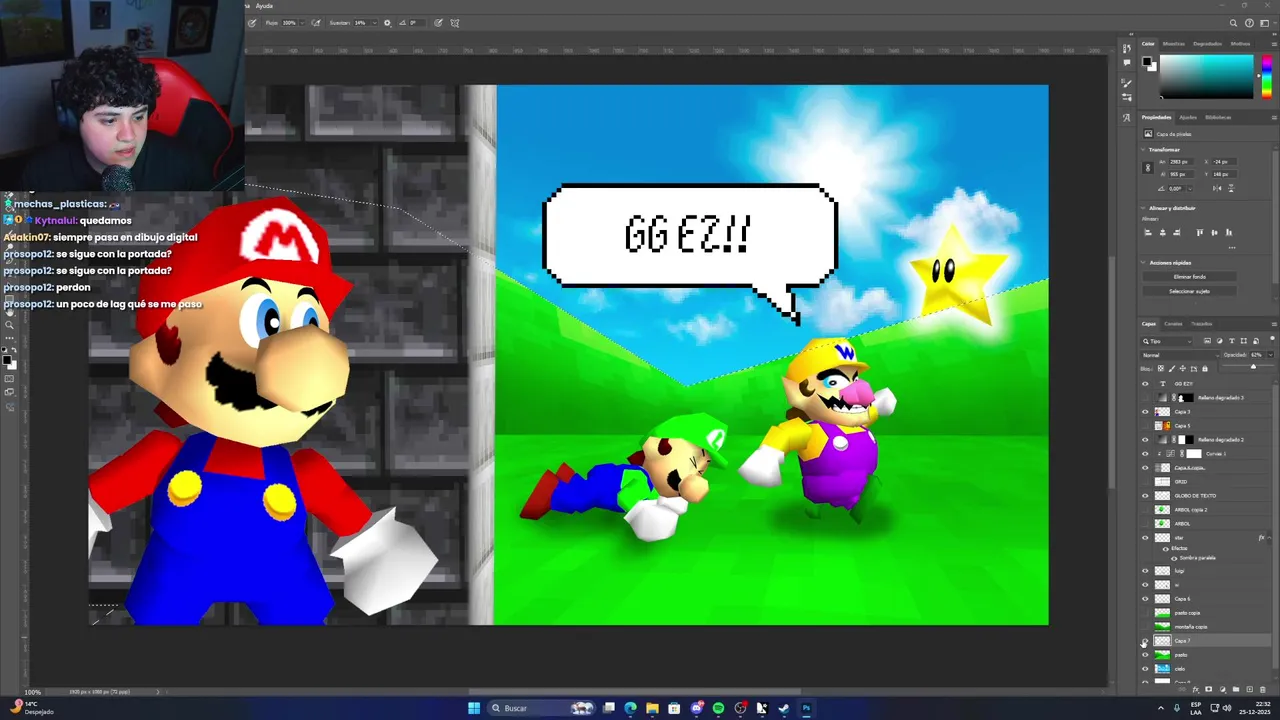This screenshot has height=720, width=1280.
Task: Hide the GLOBO DE TEXTO layer
Action: click(1145, 496)
